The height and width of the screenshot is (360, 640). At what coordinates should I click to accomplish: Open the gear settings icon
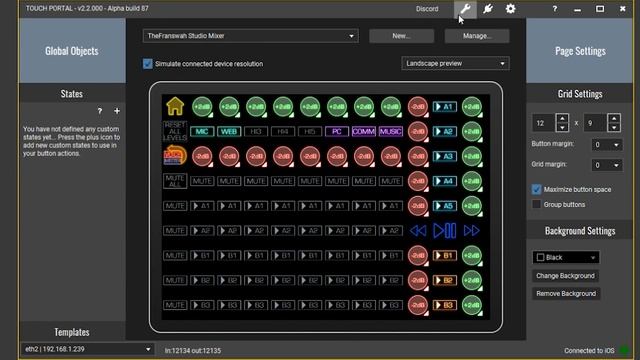pyautogui.click(x=510, y=9)
